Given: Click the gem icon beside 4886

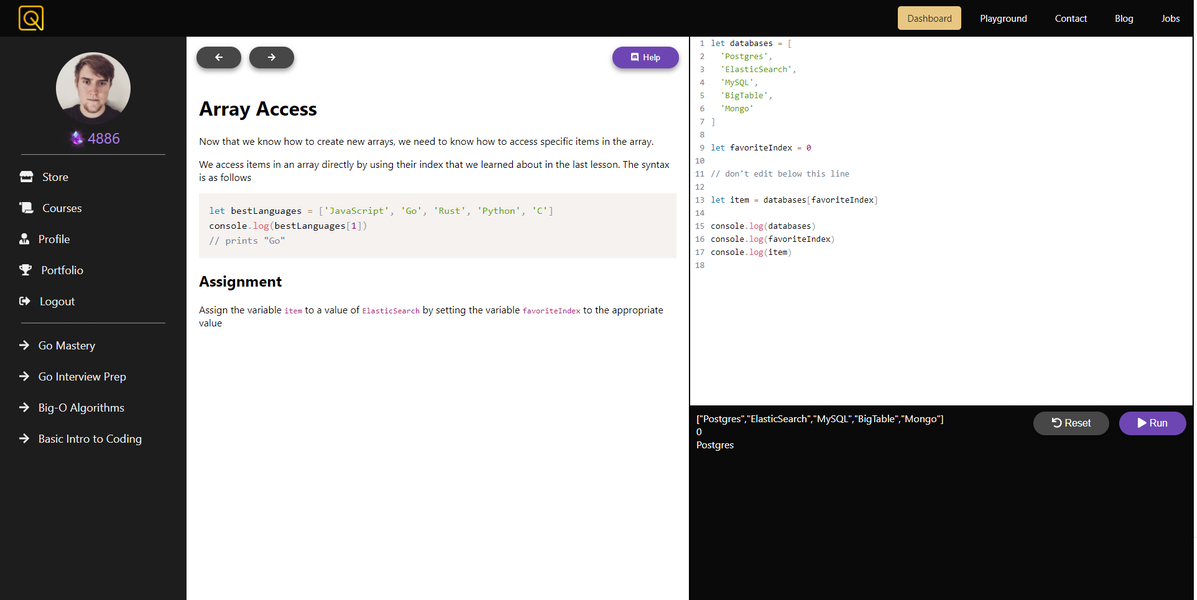Looking at the screenshot, I should coord(76,138).
